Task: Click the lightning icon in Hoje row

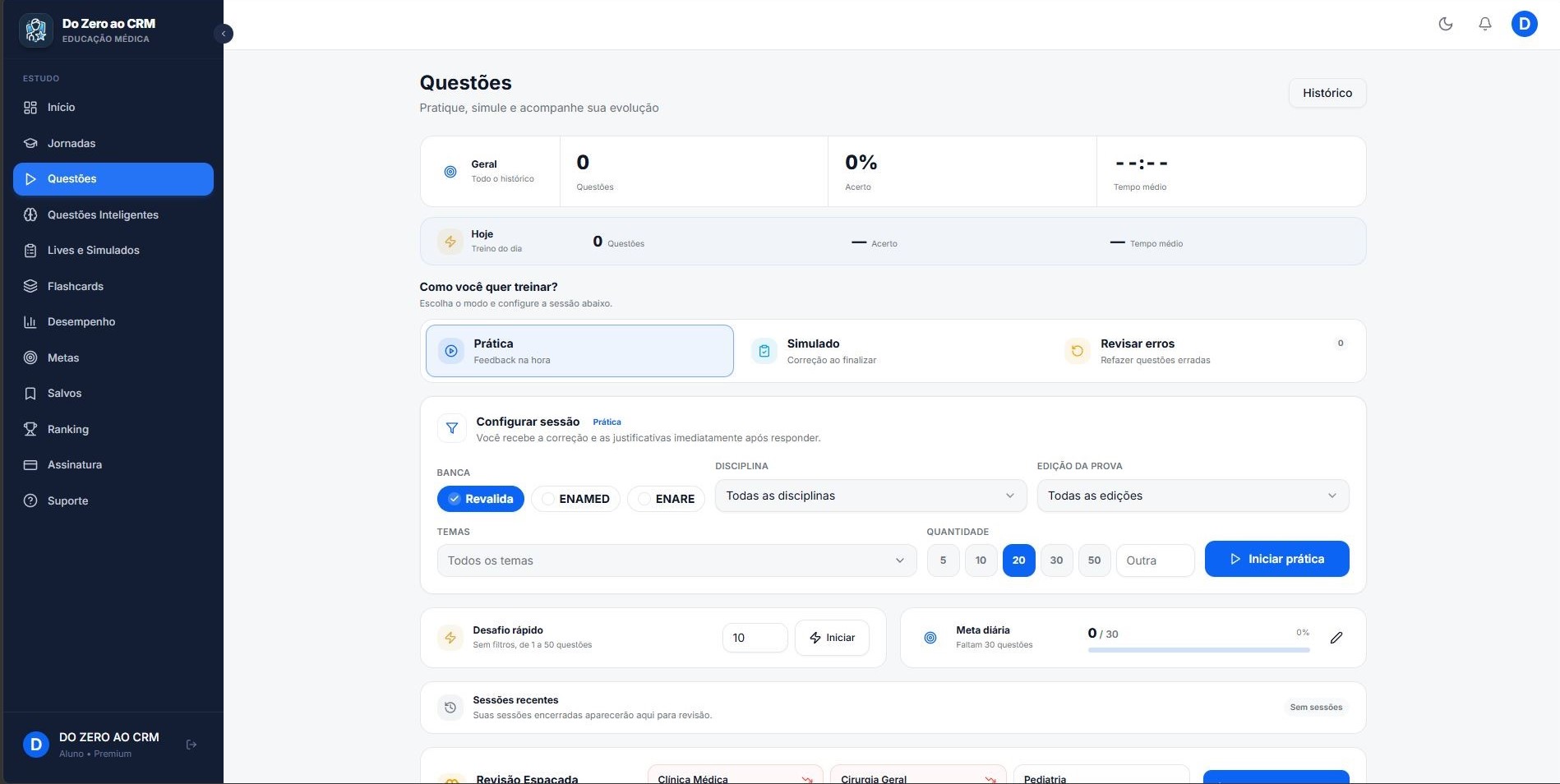Action: [x=450, y=242]
